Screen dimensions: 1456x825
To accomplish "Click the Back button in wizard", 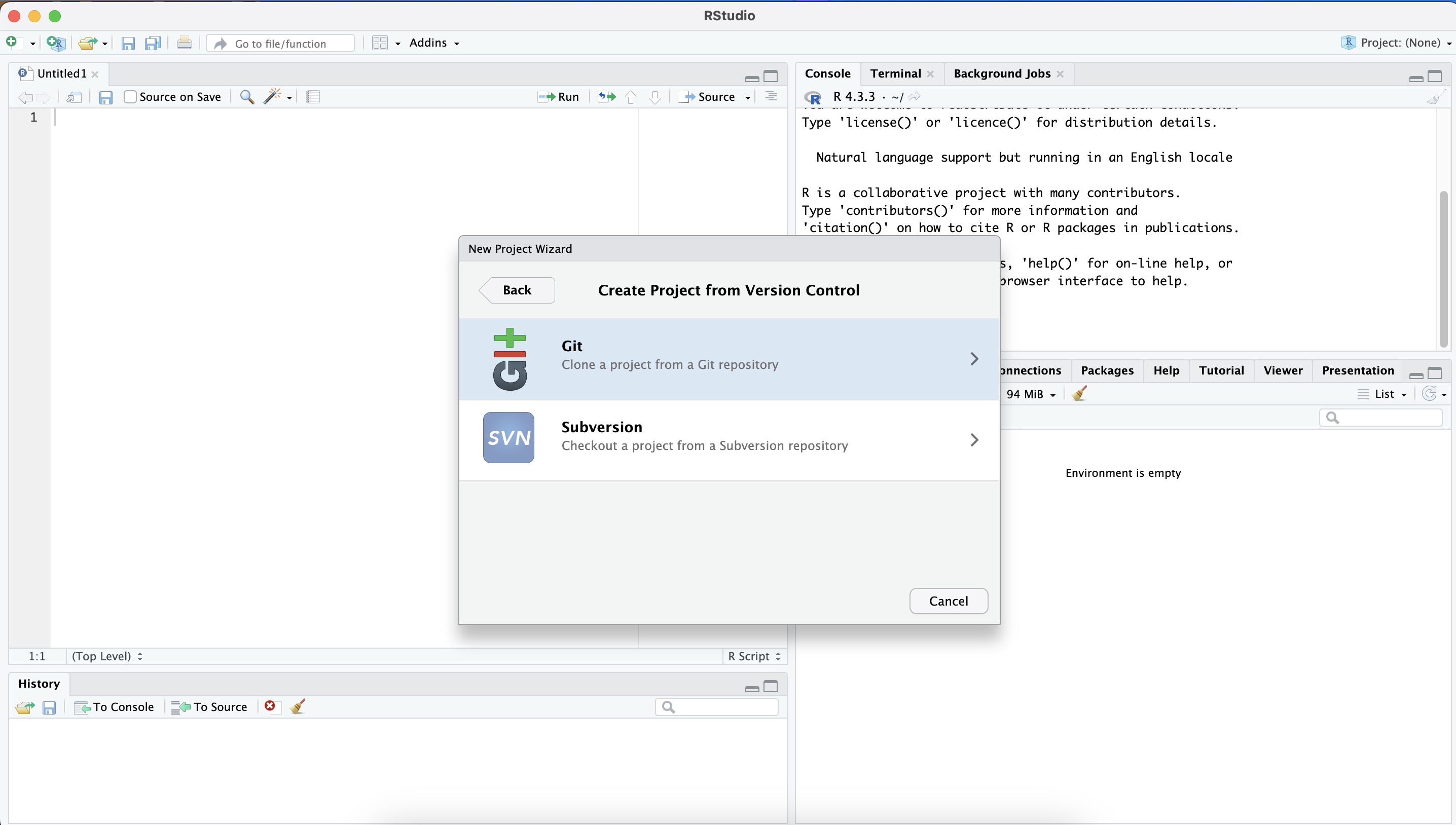I will tap(517, 290).
